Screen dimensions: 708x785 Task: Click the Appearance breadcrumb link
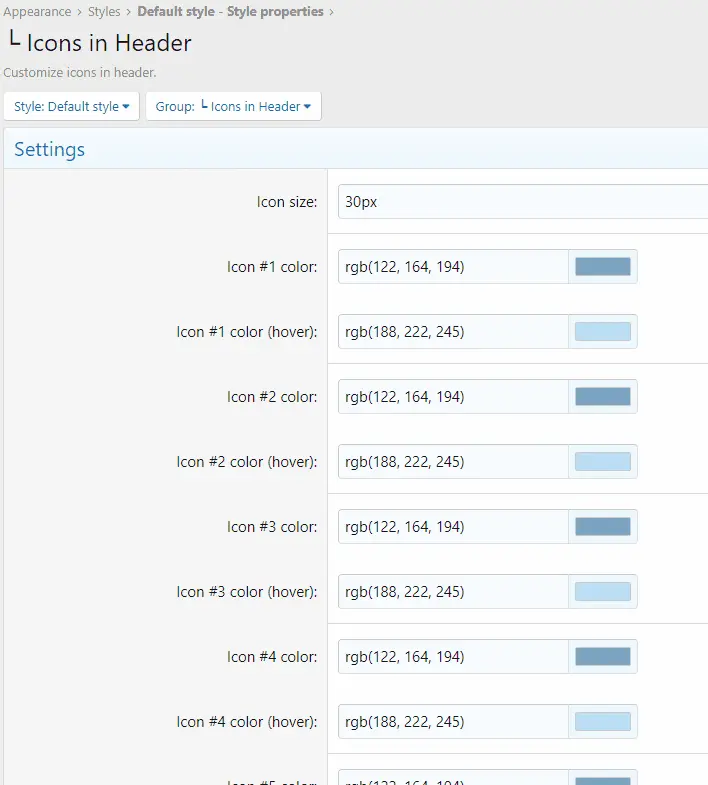click(37, 12)
